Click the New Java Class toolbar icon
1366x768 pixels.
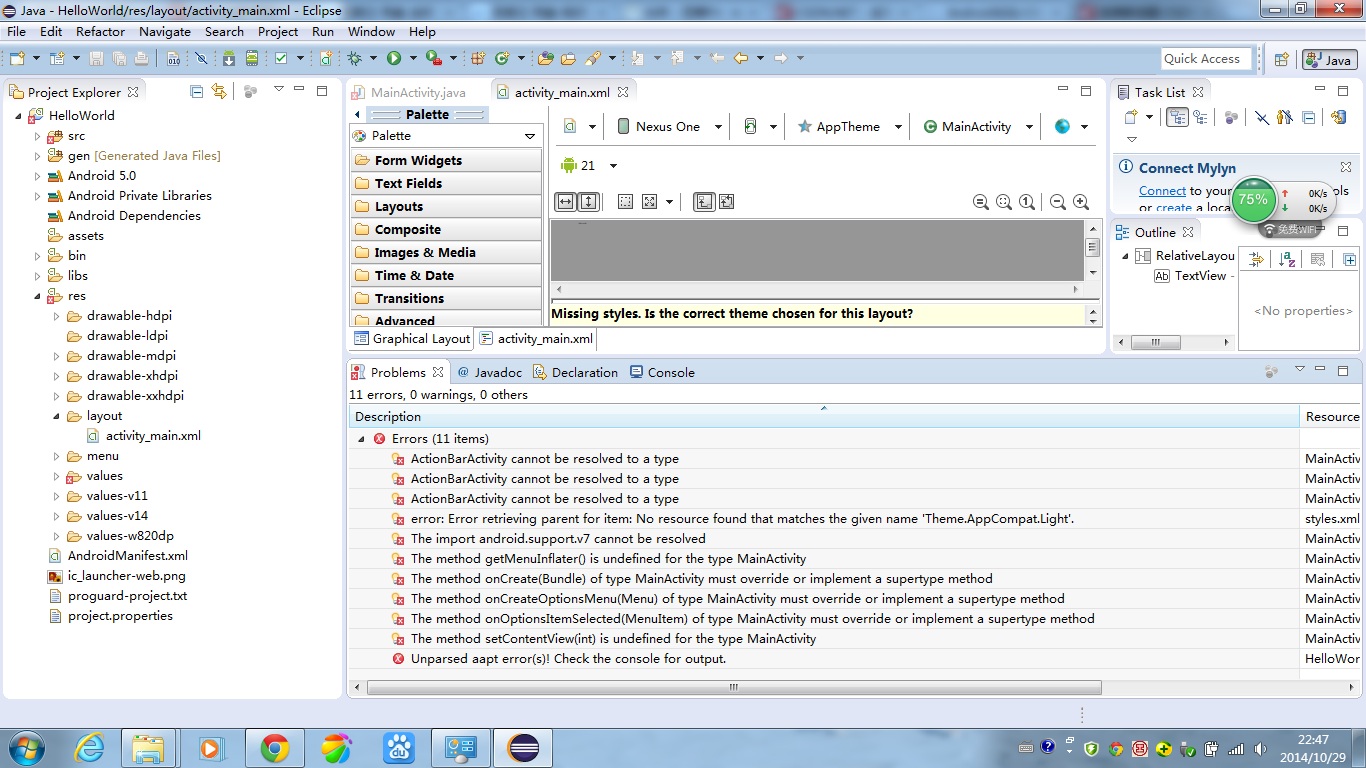point(502,59)
